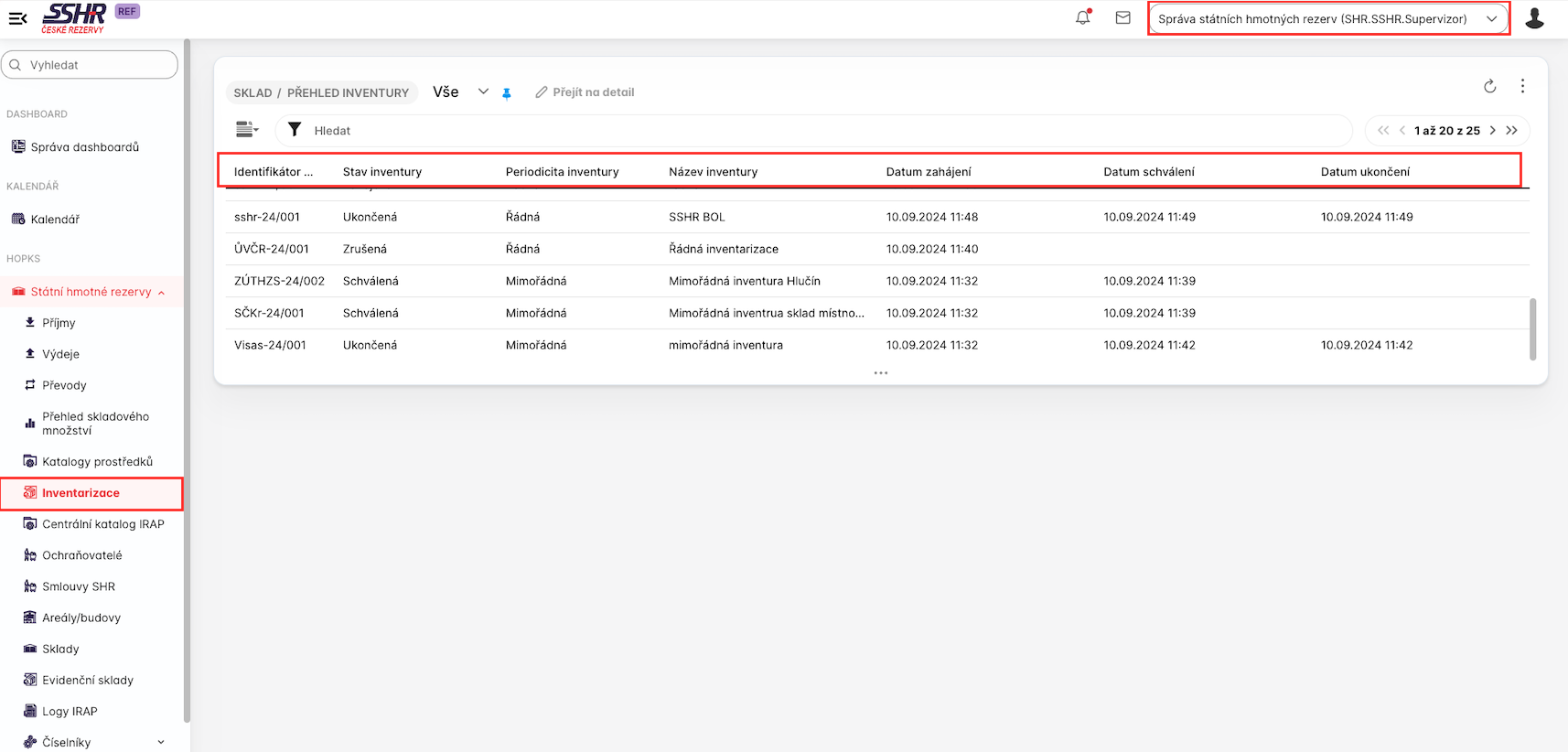Click the Přejít na detail button
The height and width of the screenshot is (752, 1568).
point(585,92)
